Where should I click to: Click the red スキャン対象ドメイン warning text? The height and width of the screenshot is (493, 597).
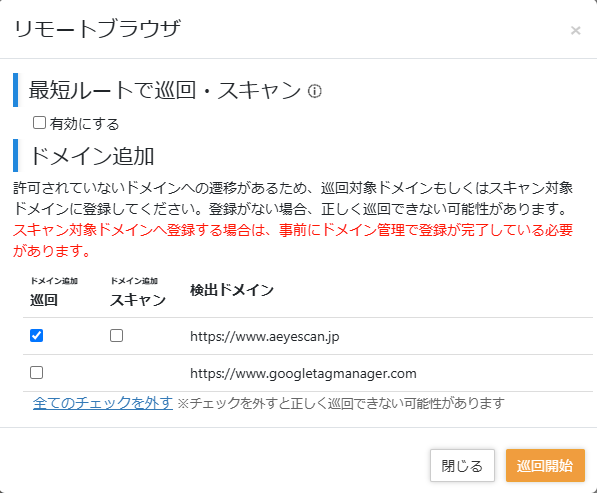(x=293, y=241)
